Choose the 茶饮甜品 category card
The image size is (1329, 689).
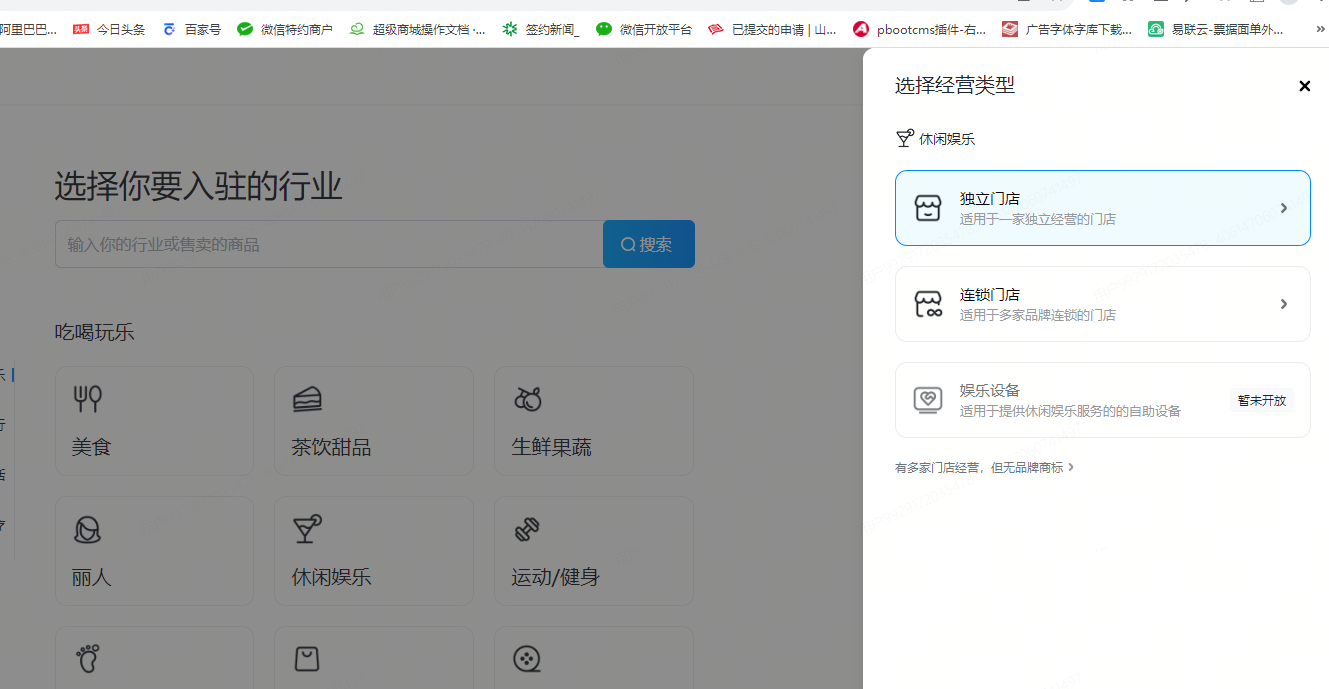[x=374, y=420]
